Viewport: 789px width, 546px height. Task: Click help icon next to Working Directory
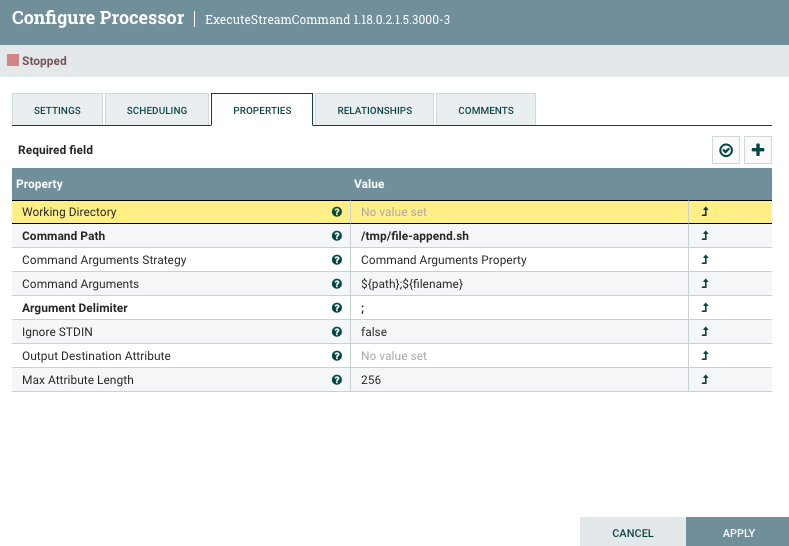337,212
